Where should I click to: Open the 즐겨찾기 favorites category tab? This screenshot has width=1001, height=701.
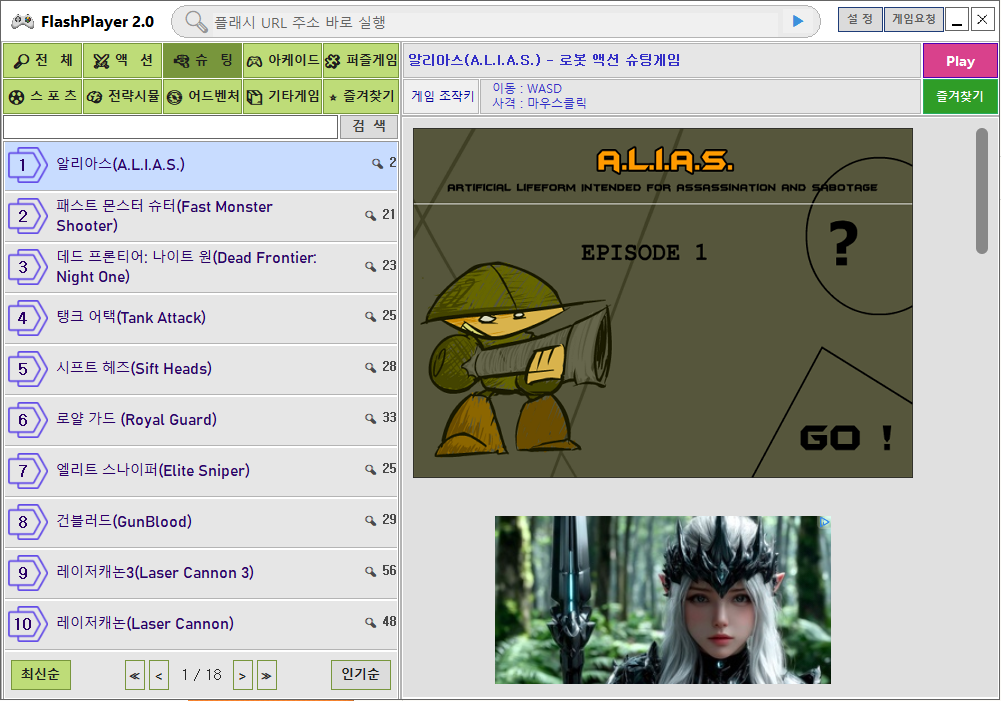coord(361,96)
